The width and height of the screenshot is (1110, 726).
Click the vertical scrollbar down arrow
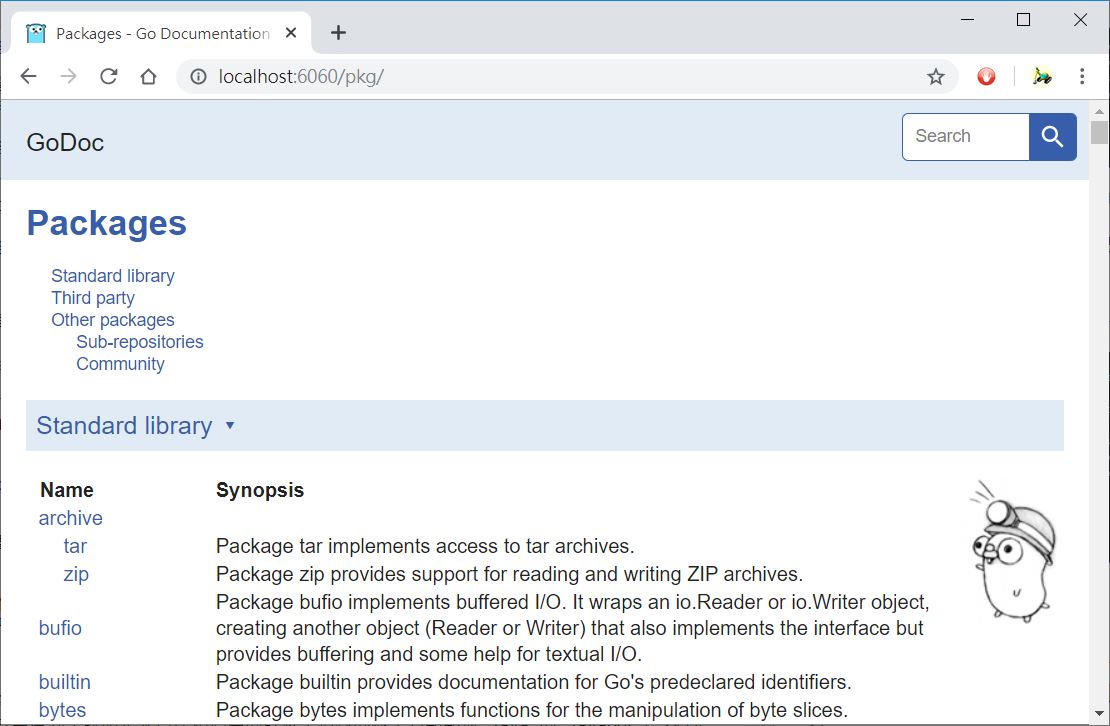(x=1099, y=716)
